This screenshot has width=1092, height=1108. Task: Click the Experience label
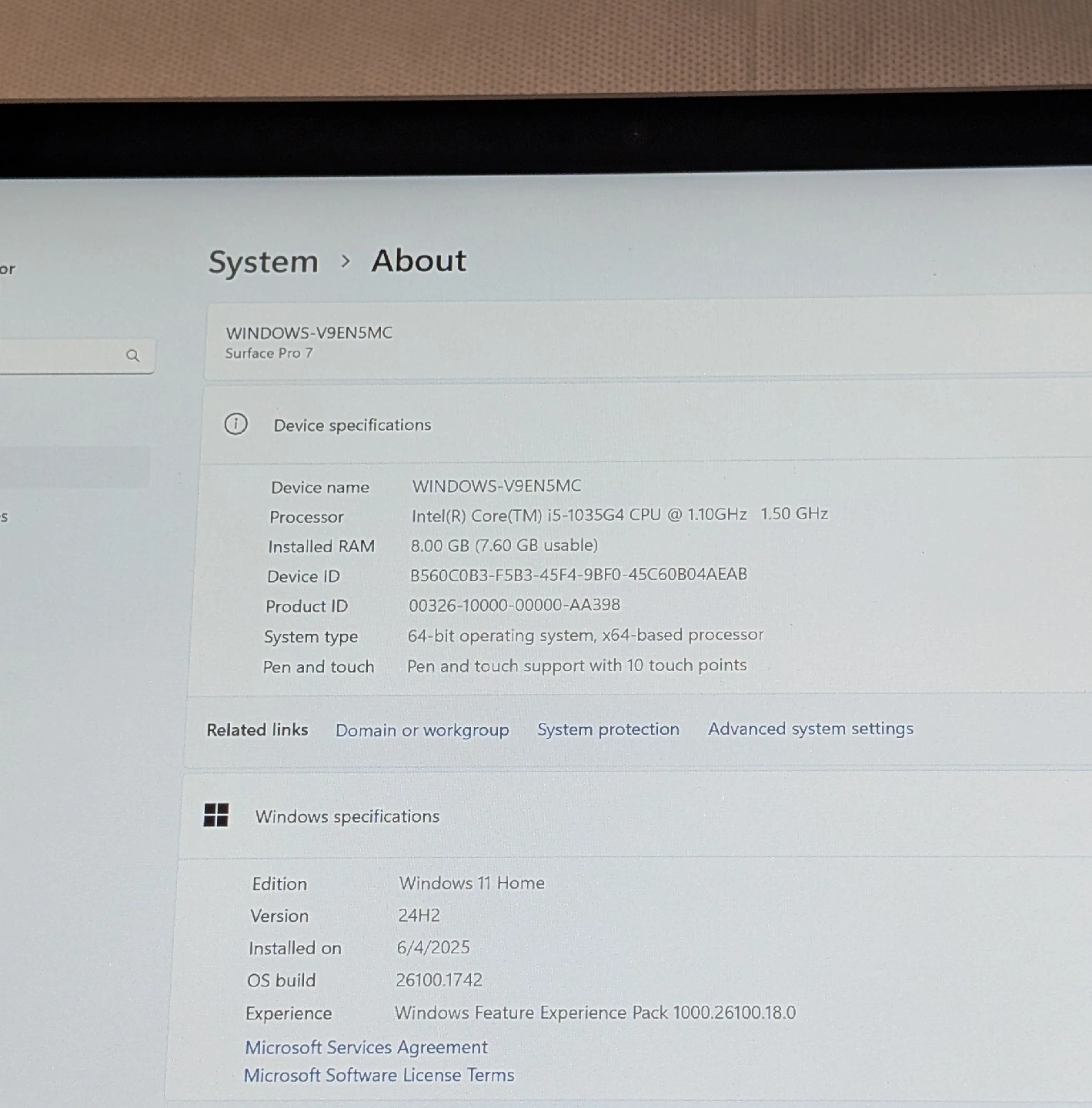tap(289, 1014)
